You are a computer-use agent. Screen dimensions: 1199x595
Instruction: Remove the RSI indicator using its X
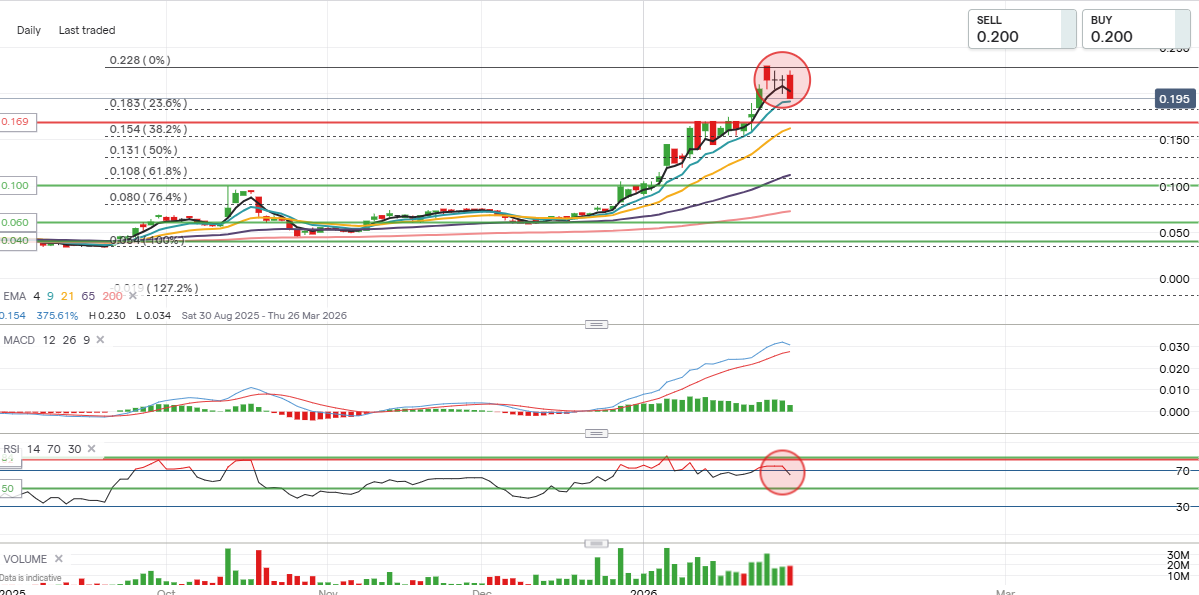[x=92, y=450]
